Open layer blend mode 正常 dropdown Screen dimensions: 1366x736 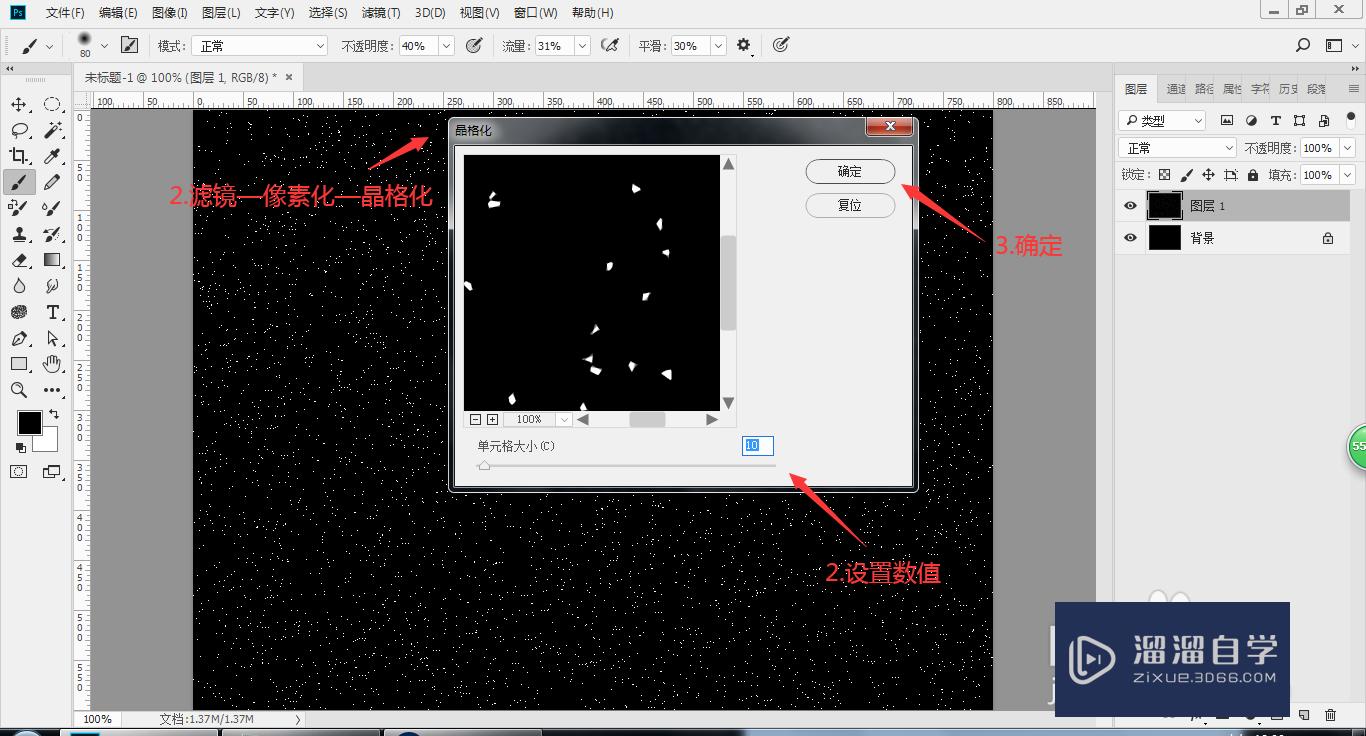point(1177,148)
